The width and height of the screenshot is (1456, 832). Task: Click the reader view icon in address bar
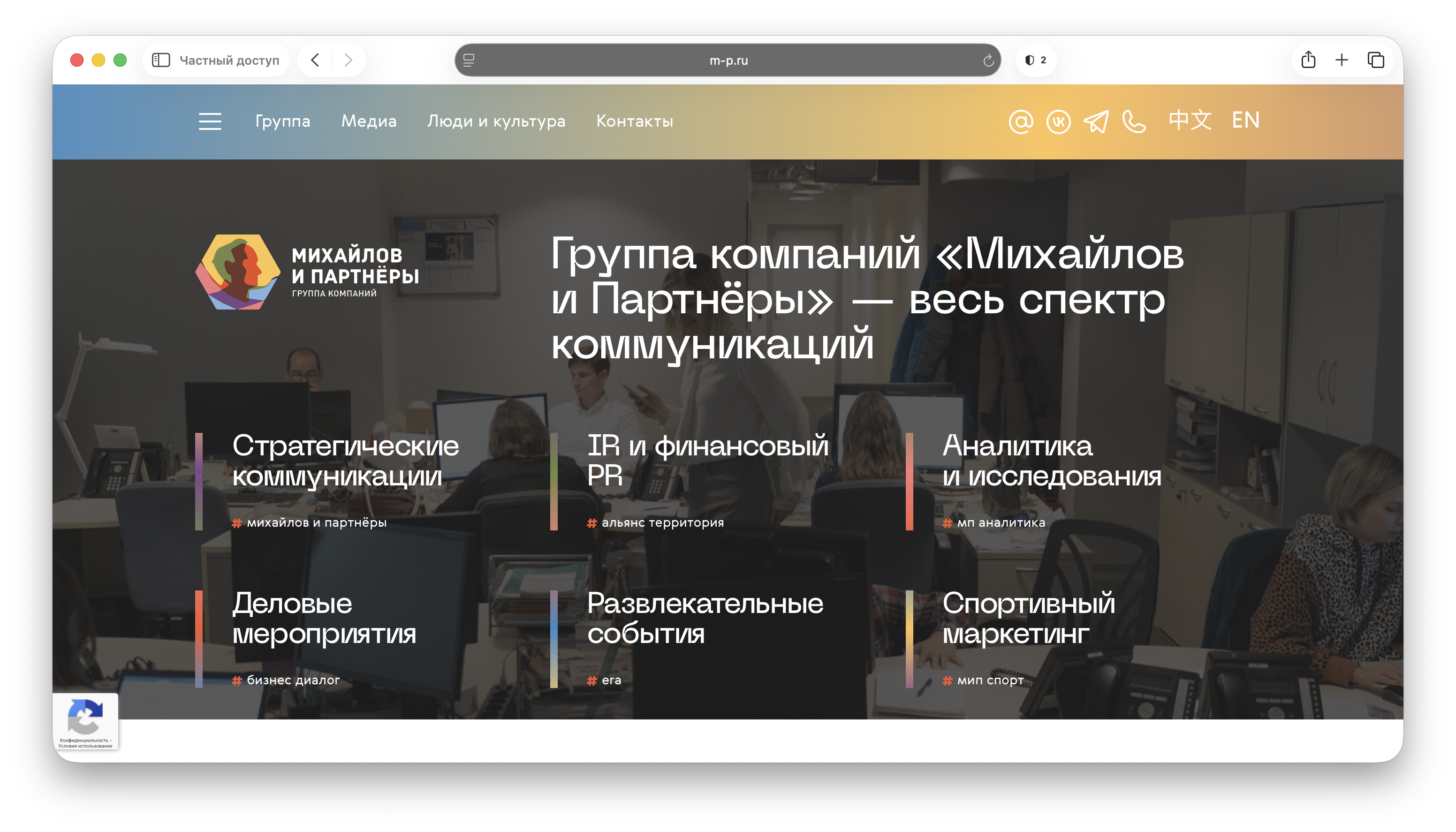[x=470, y=60]
